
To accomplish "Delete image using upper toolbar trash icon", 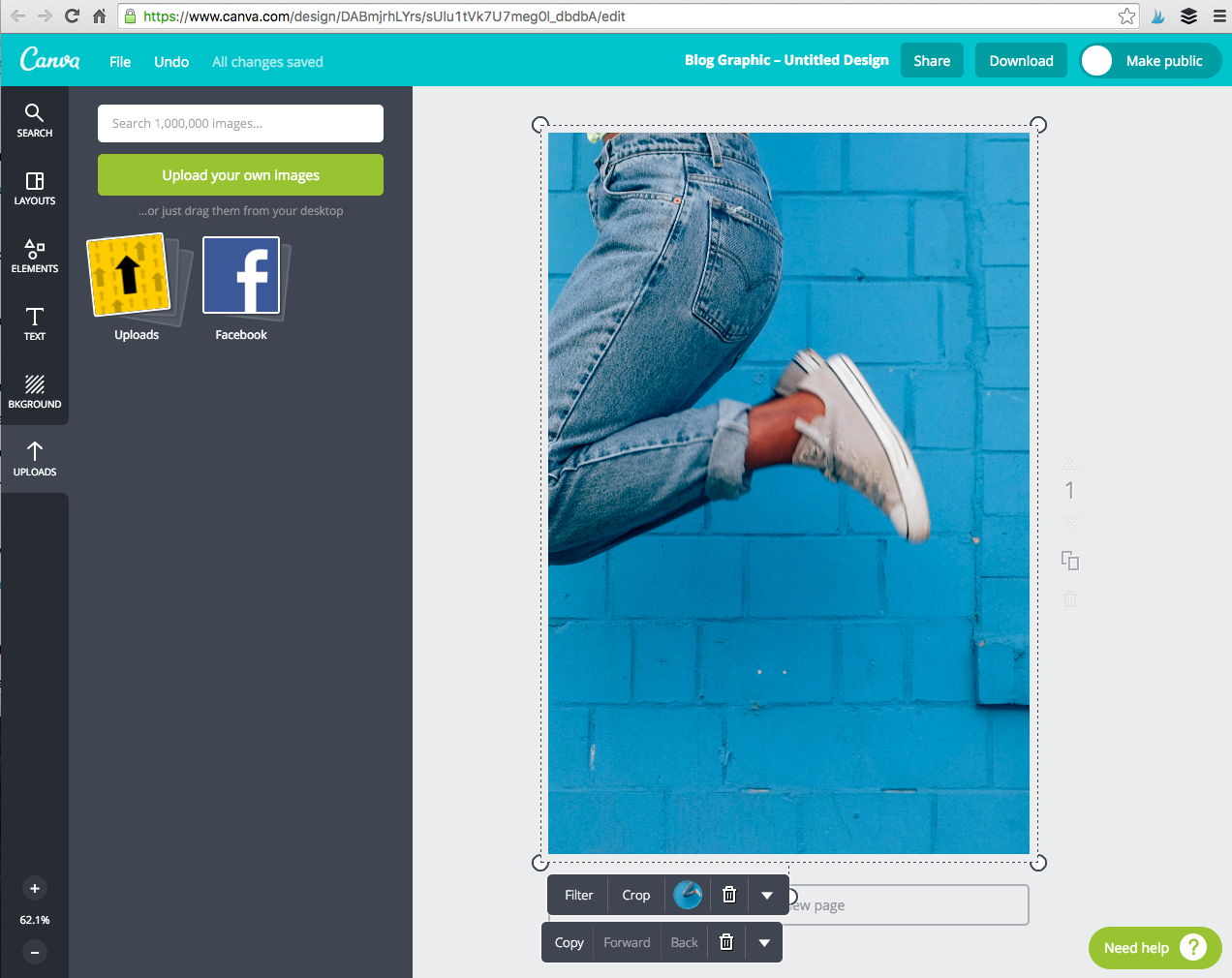I will (729, 895).
